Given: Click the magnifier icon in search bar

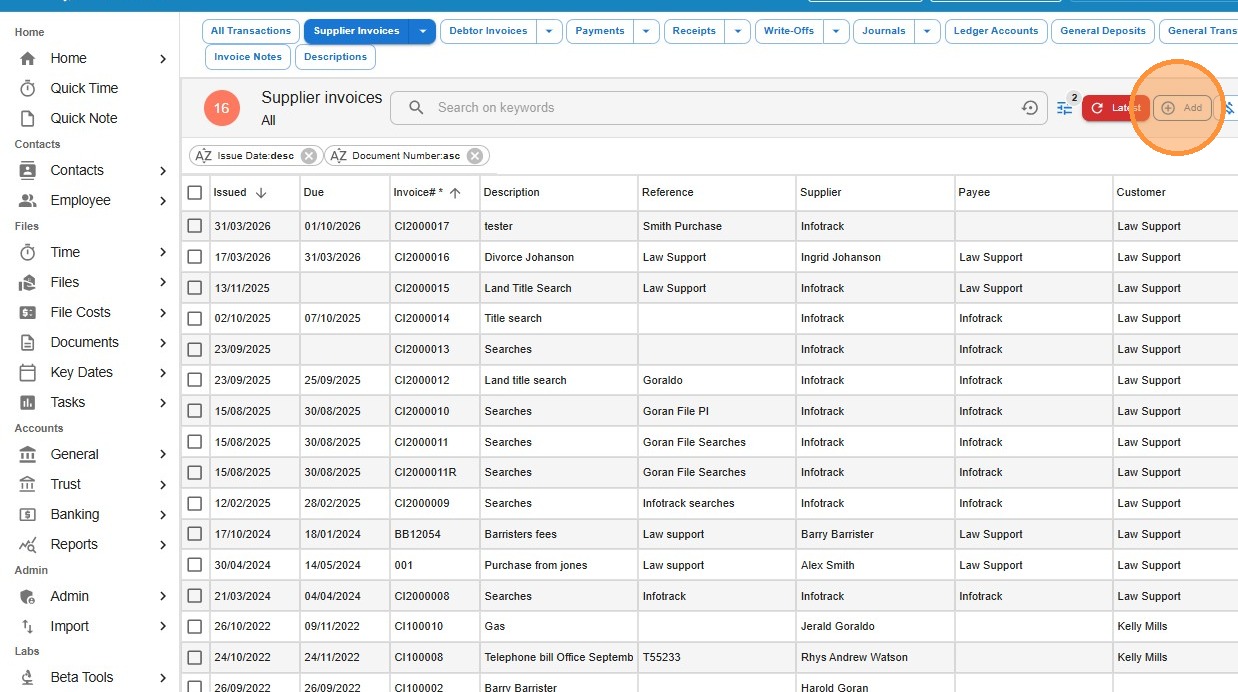Looking at the screenshot, I should click(x=416, y=108).
